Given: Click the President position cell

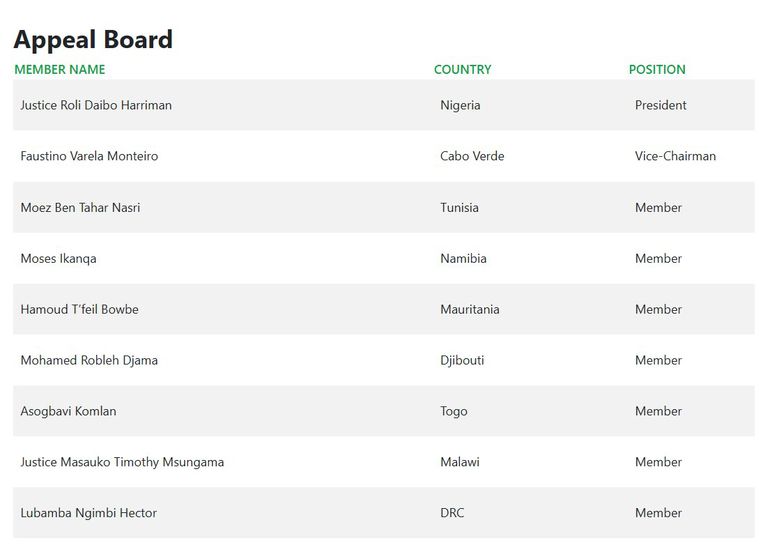Looking at the screenshot, I should [x=660, y=105].
